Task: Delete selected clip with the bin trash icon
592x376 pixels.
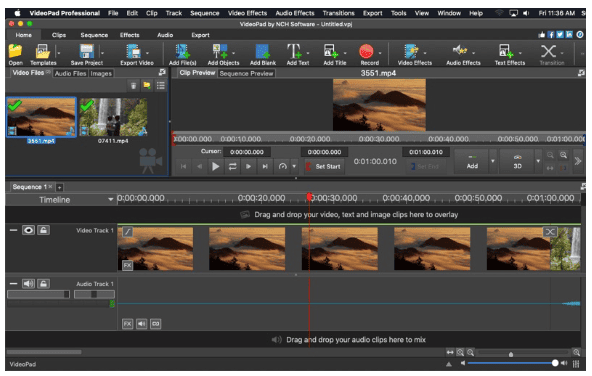Action: tap(133, 86)
